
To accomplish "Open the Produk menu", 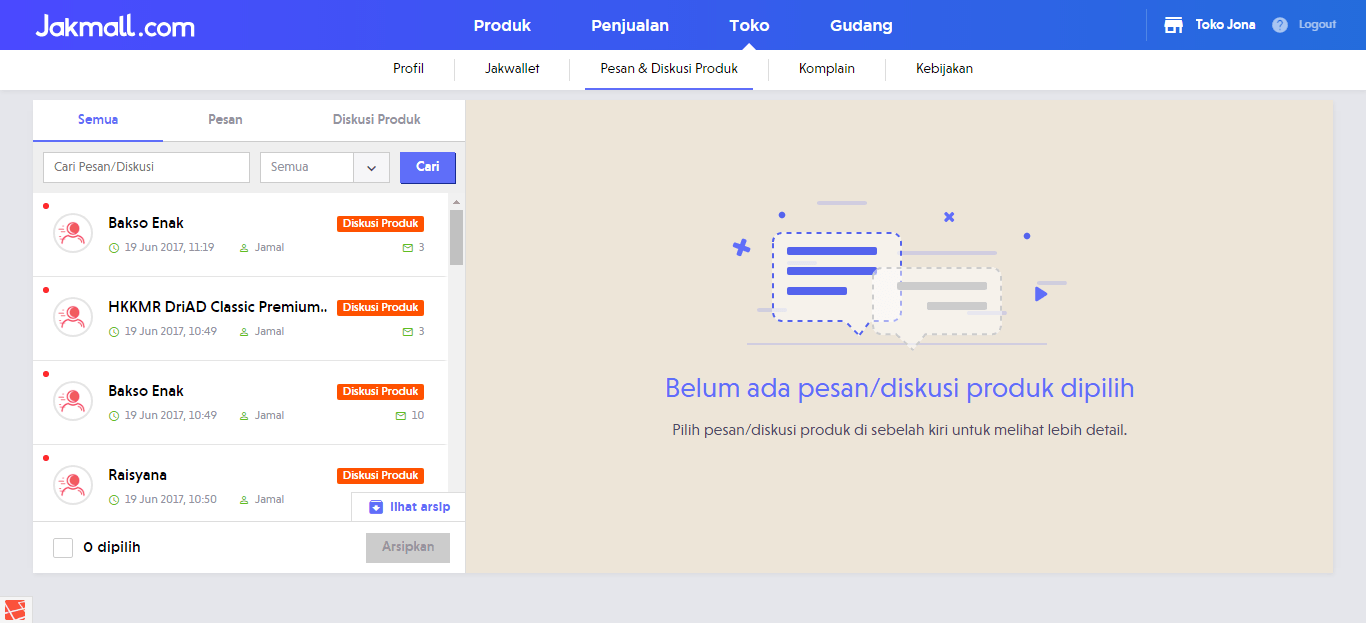I will click(502, 25).
